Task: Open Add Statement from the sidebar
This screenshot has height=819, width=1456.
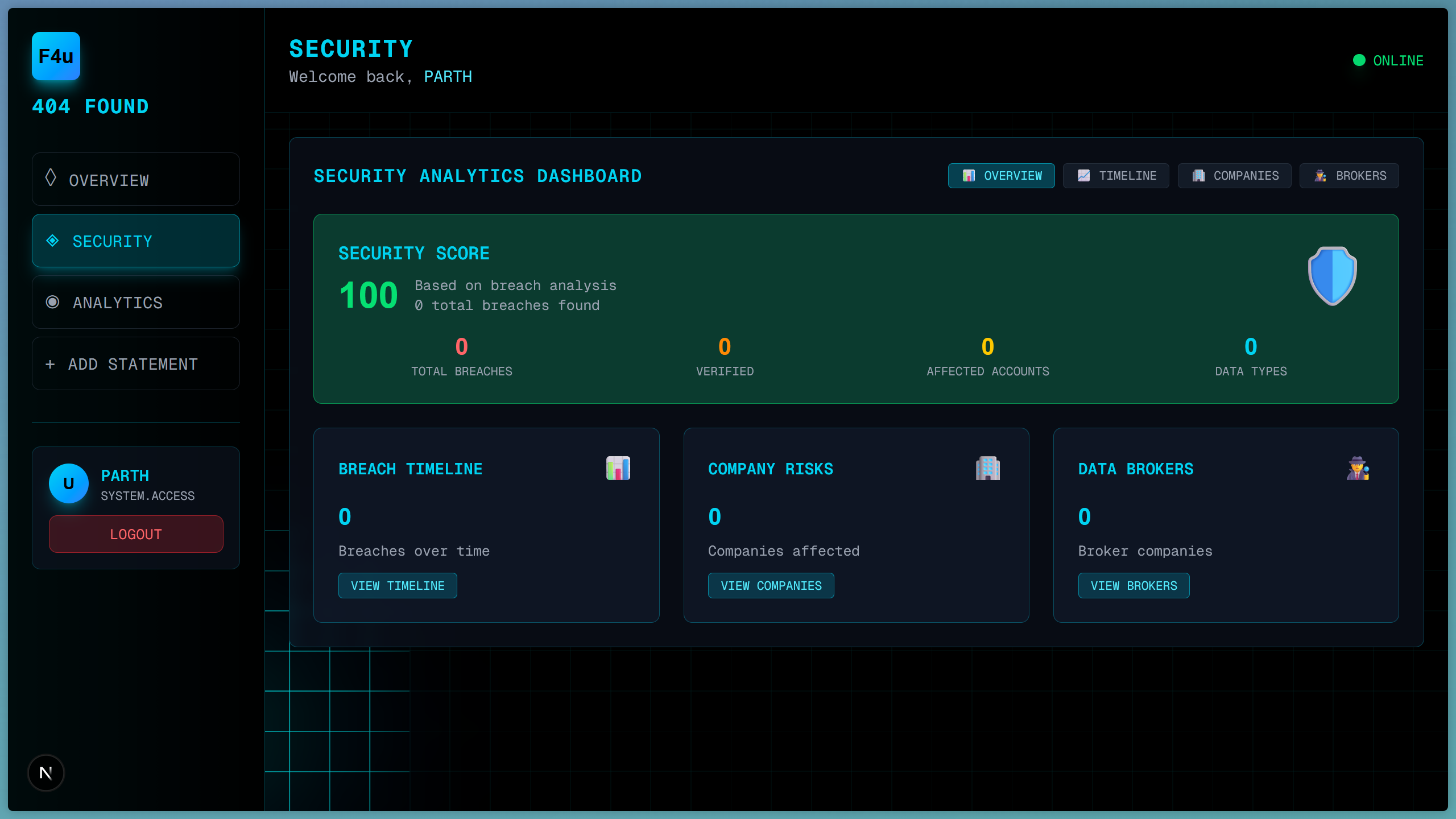Action: pyautogui.click(x=135, y=364)
